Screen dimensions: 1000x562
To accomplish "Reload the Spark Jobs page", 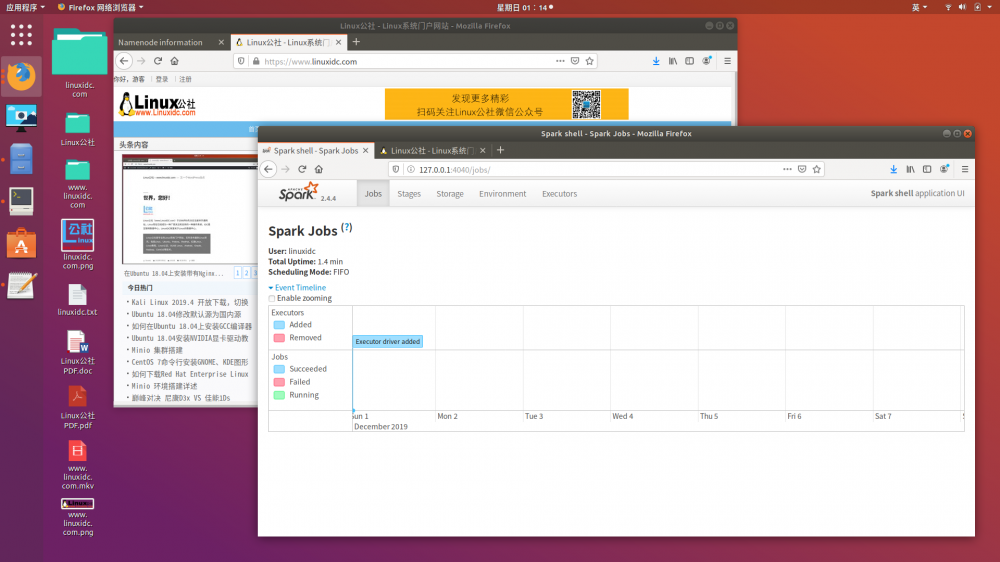I will 302,170.
